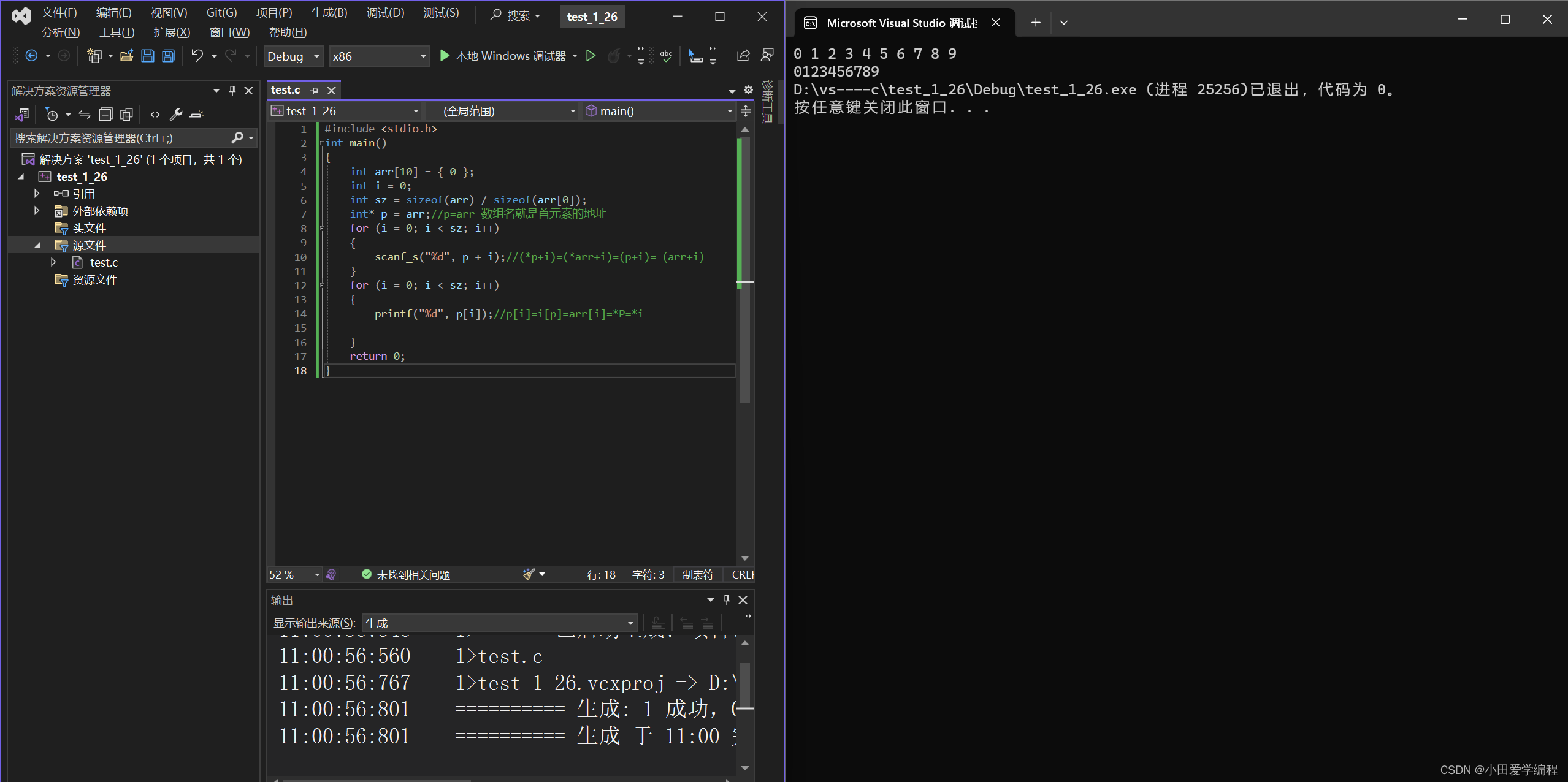Open the 生成(B) build menu
1568x782 pixels.
tap(329, 13)
